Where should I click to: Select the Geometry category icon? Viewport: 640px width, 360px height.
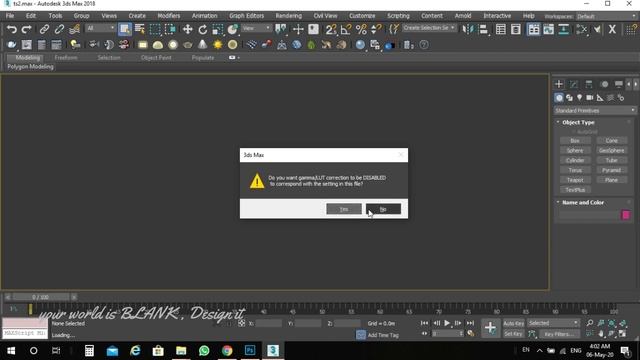pyautogui.click(x=559, y=98)
